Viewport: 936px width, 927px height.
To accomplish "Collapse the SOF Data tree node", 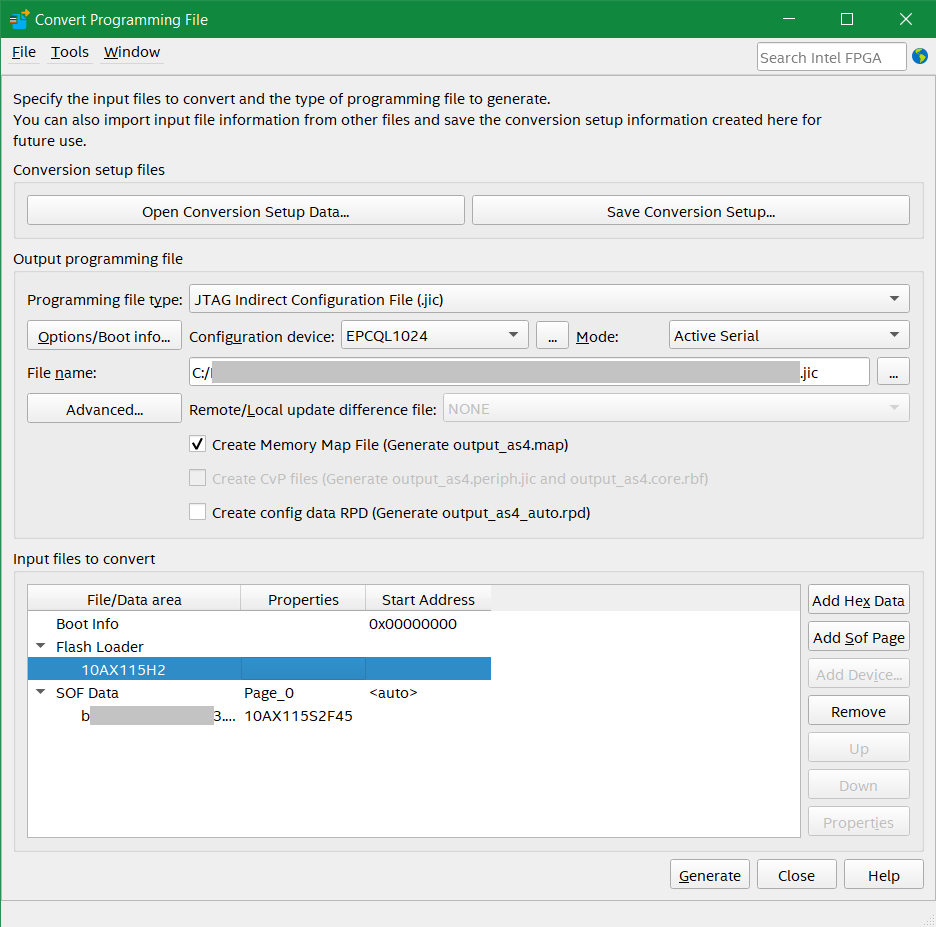I will point(41,692).
